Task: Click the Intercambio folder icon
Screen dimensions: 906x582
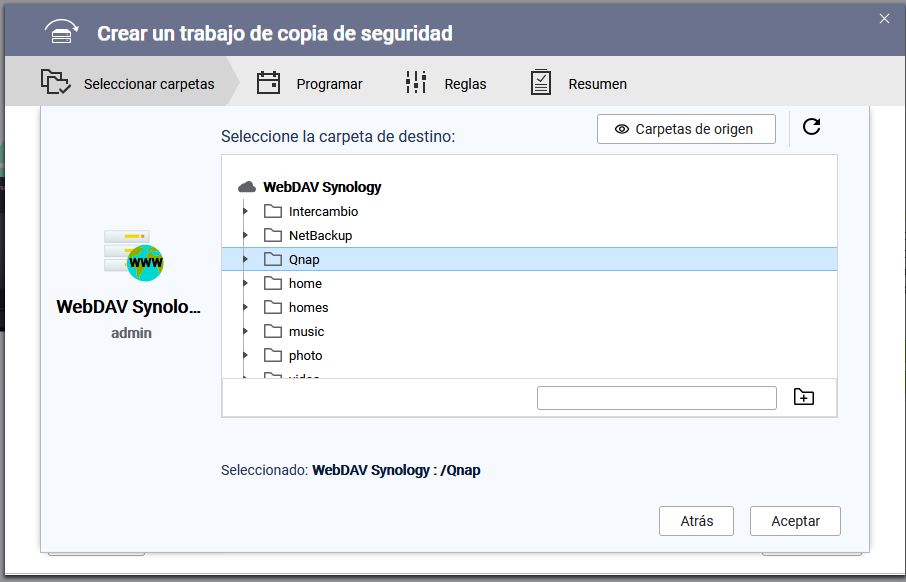Action: (x=273, y=211)
